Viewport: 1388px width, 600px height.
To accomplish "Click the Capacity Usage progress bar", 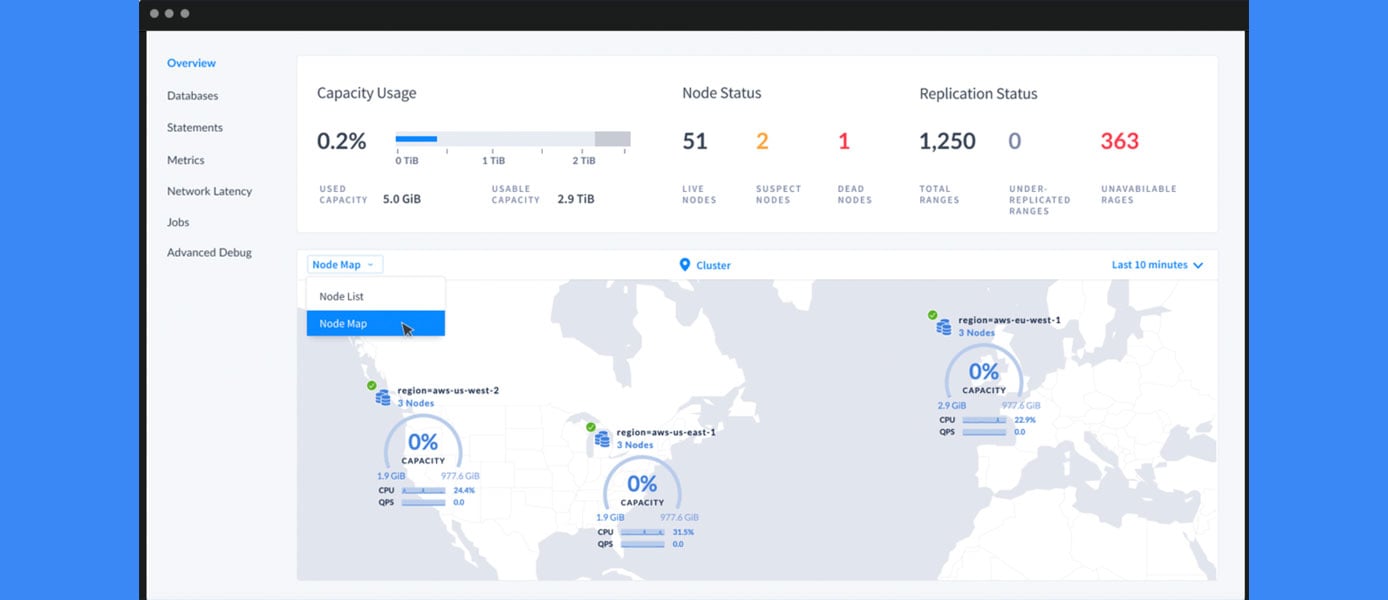I will tap(512, 139).
